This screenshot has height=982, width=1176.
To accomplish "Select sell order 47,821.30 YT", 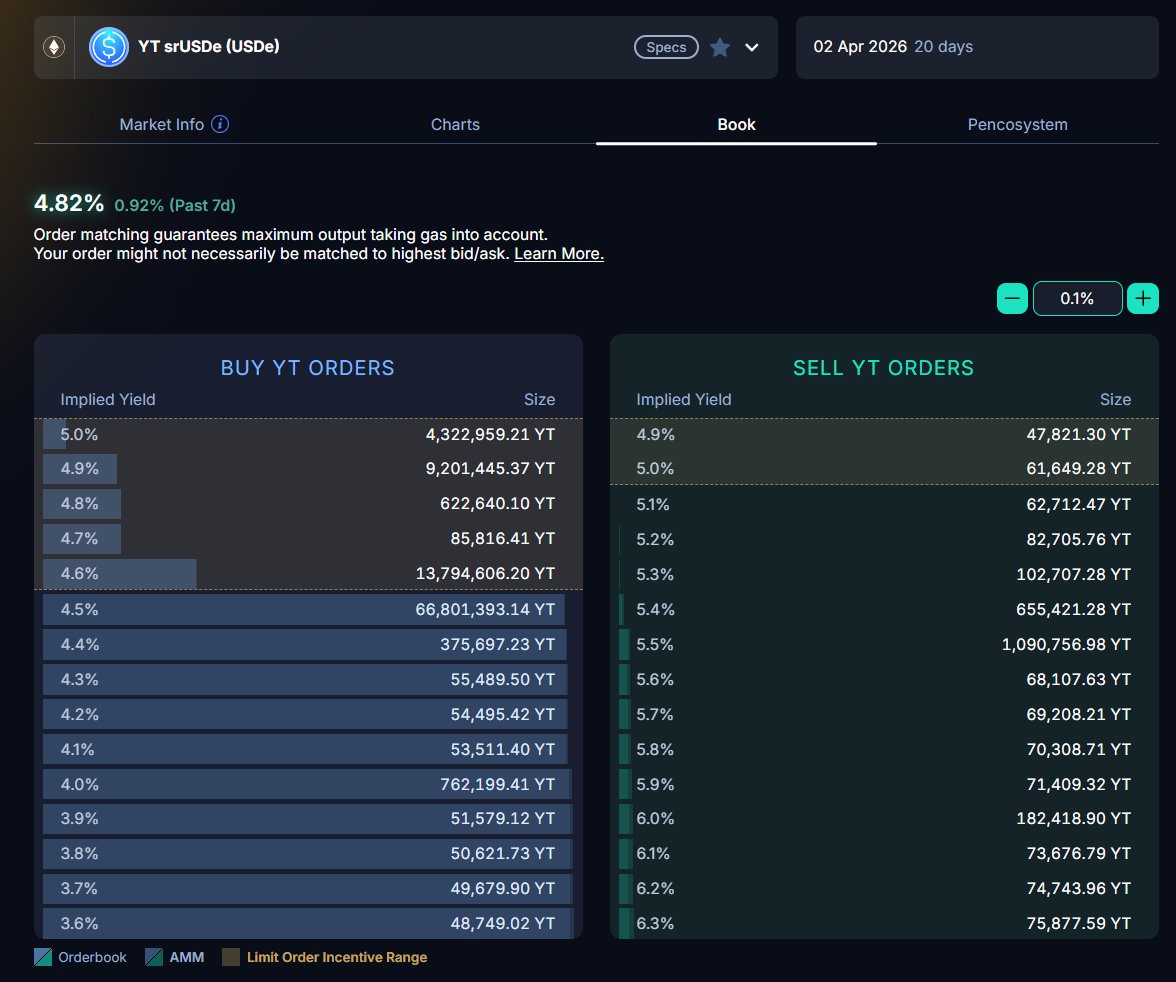I will [884, 434].
